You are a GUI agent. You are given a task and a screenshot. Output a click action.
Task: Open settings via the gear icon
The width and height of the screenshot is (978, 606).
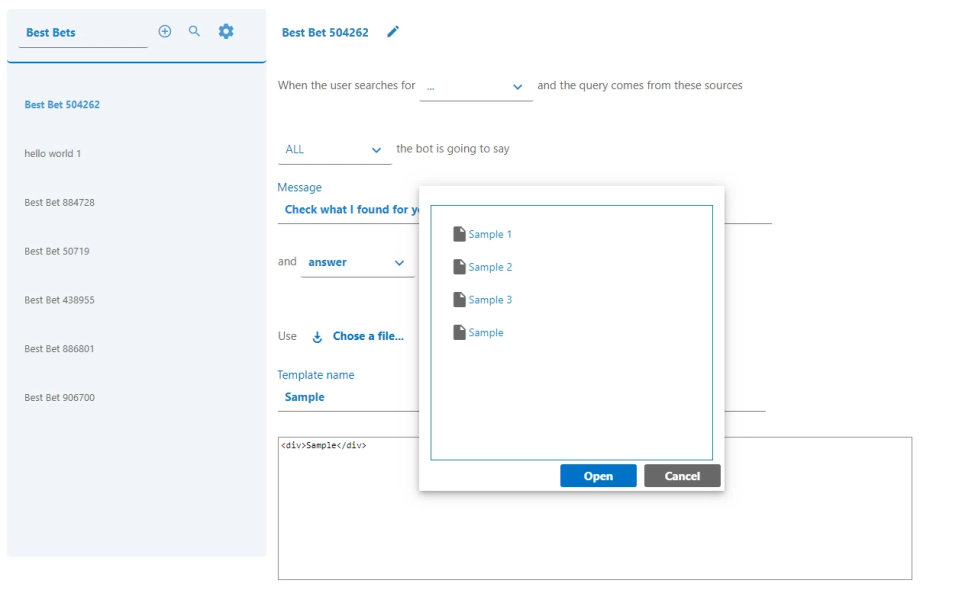pyautogui.click(x=226, y=32)
